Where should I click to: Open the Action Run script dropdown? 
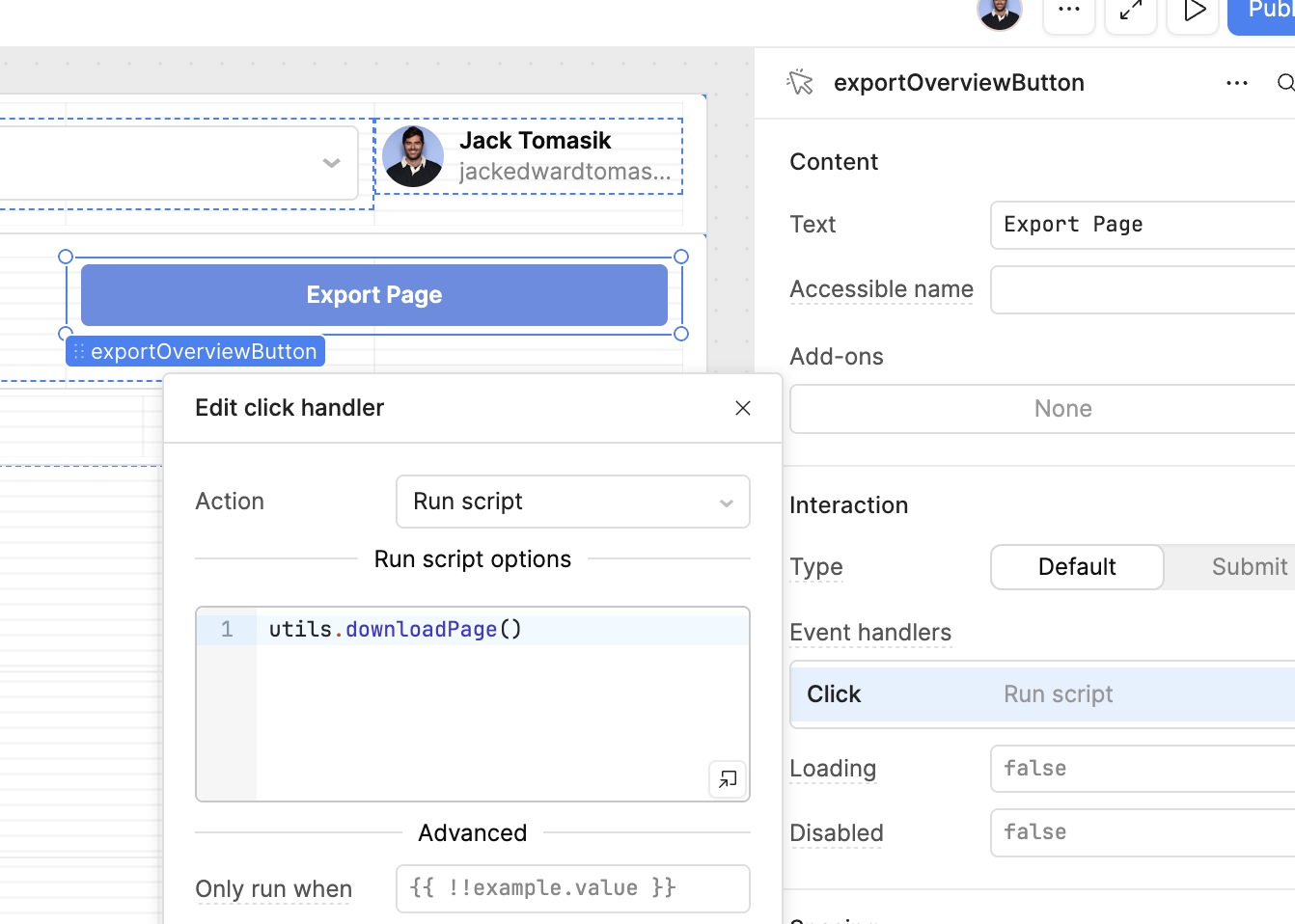coord(572,502)
